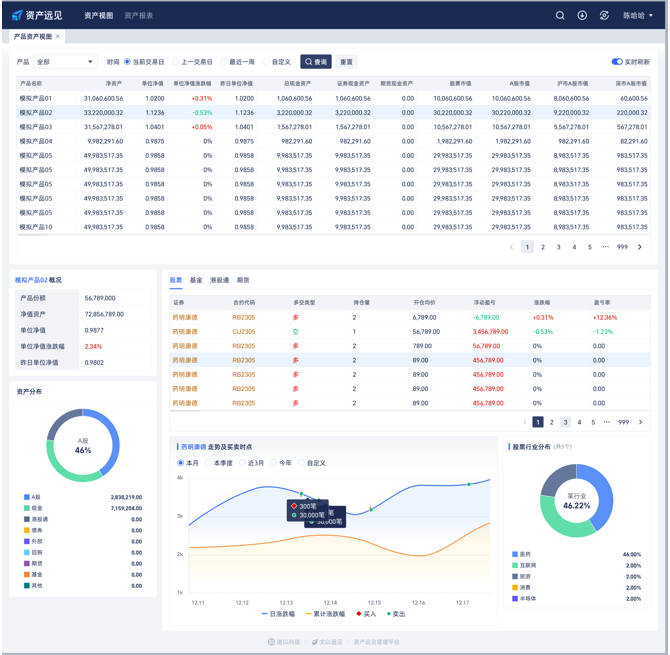
Task: Expand the pagination ellipsis in product table
Action: tap(605, 247)
